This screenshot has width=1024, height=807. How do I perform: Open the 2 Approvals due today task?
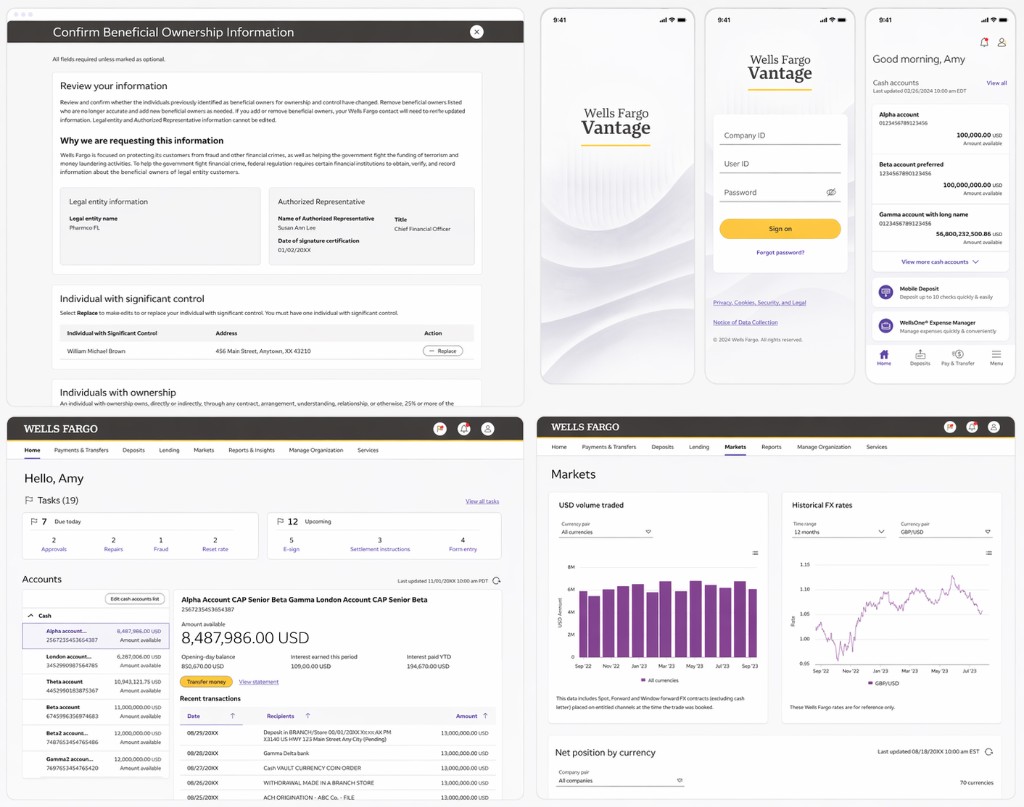tap(54, 545)
